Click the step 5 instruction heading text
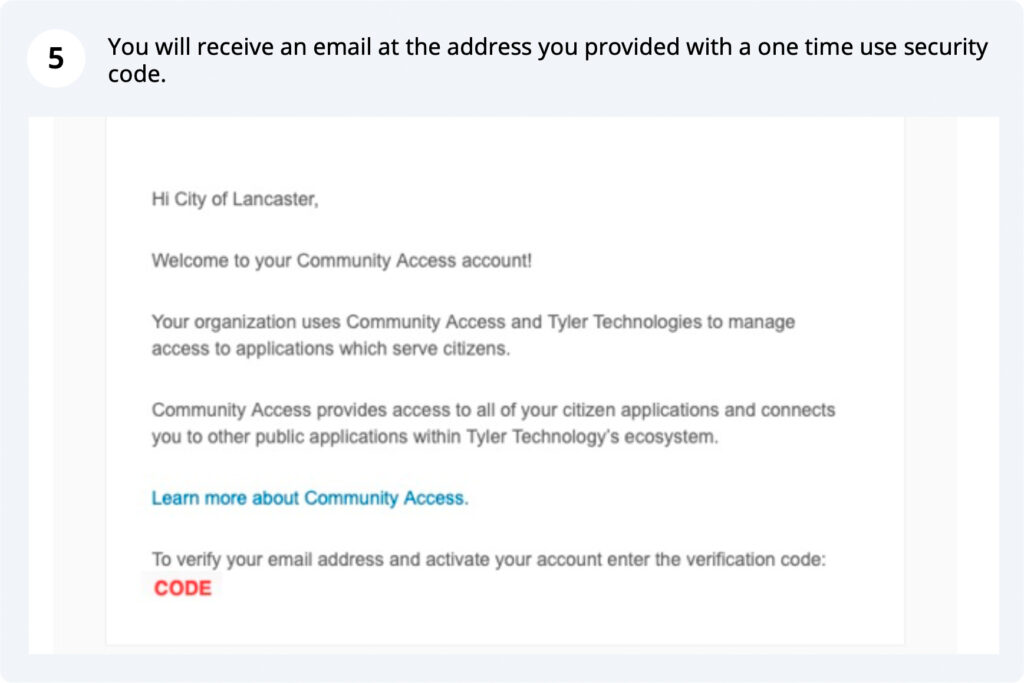 pos(547,60)
